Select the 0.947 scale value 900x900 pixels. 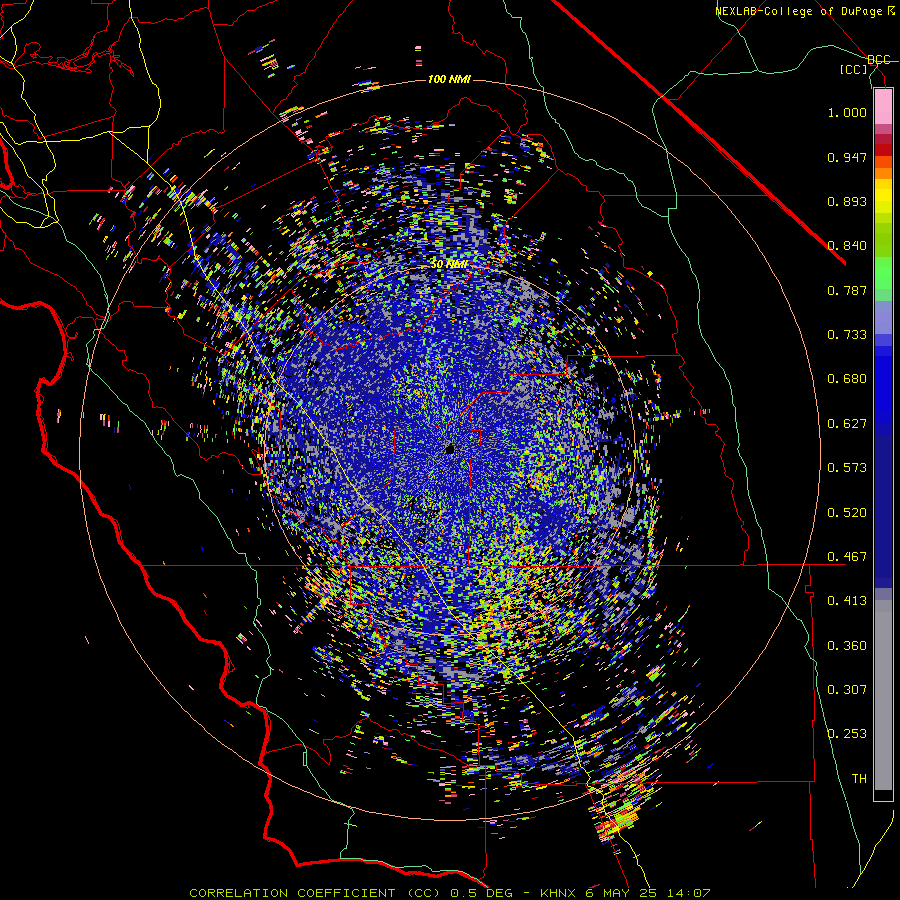(847, 157)
